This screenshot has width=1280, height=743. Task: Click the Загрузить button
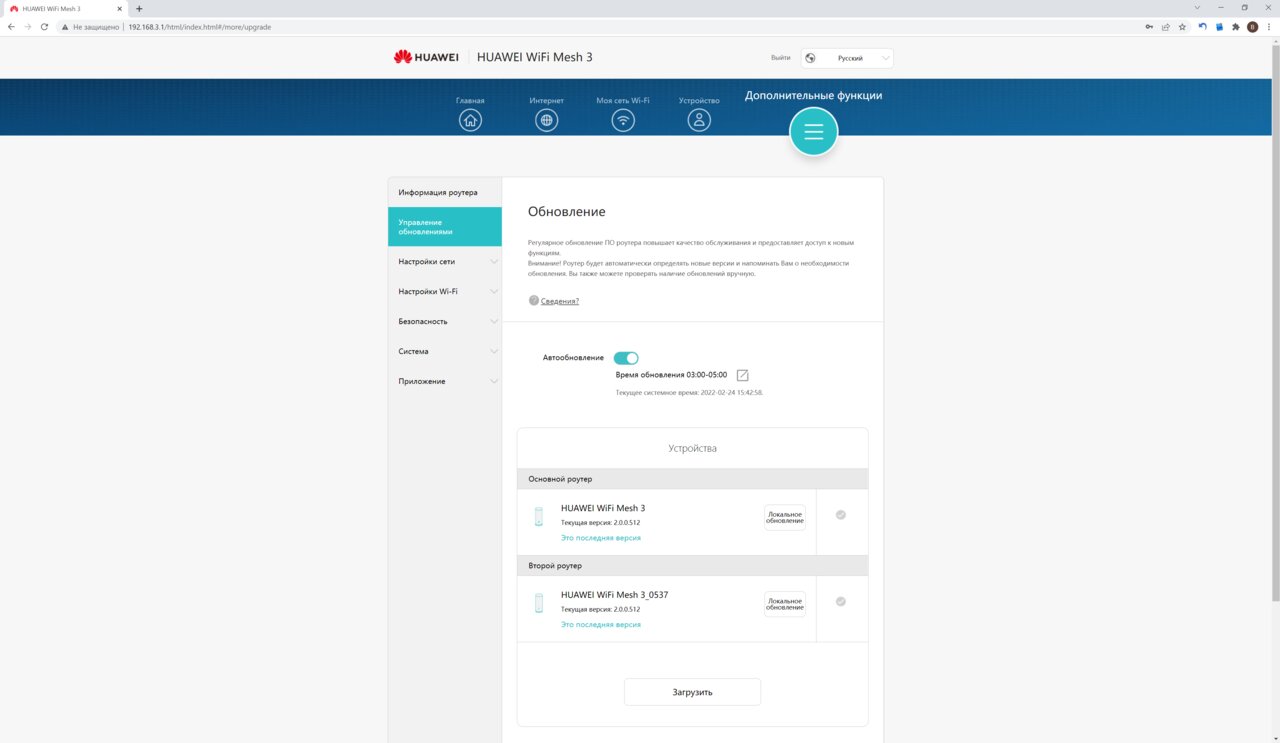pyautogui.click(x=692, y=692)
